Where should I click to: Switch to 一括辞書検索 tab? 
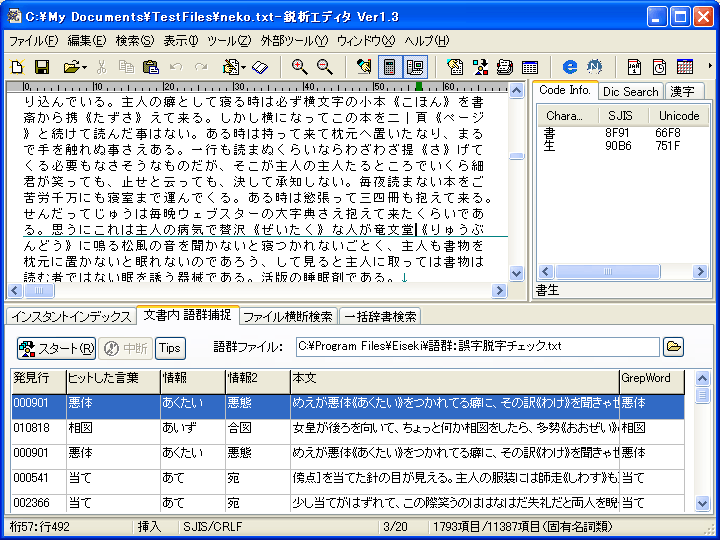point(380,316)
